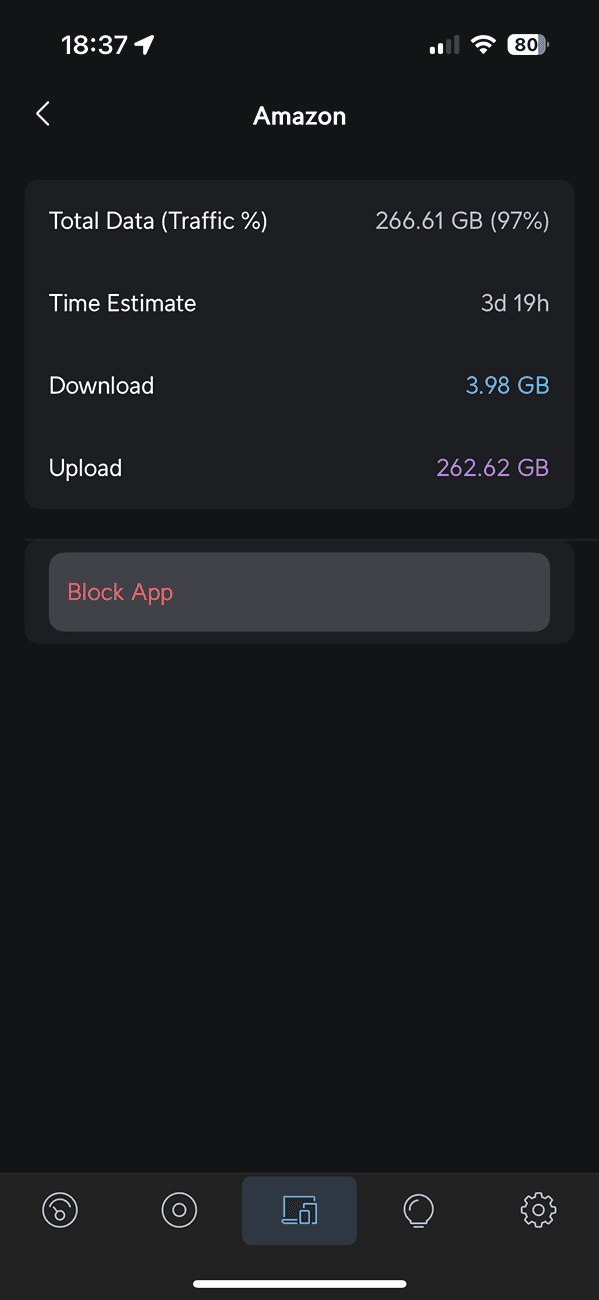This screenshot has height=1300, width=599.
Task: Tap the 3d 19h time value
Action: (515, 304)
